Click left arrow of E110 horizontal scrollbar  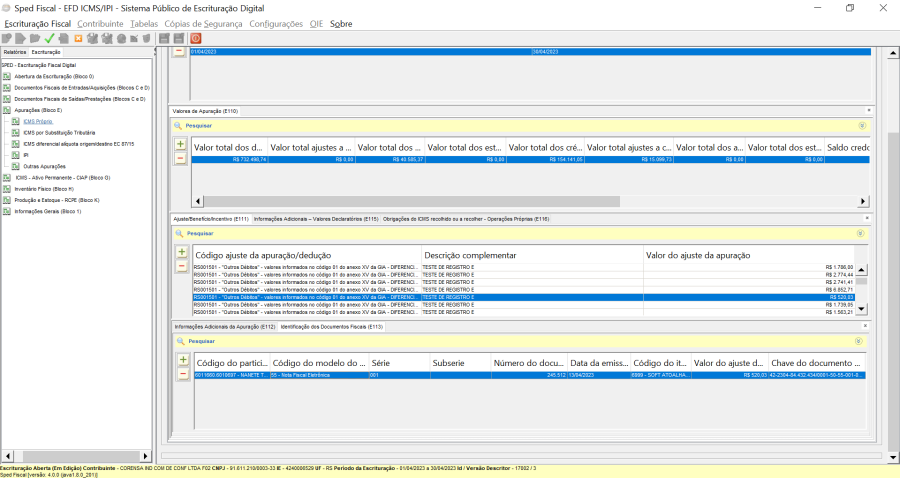click(x=198, y=201)
